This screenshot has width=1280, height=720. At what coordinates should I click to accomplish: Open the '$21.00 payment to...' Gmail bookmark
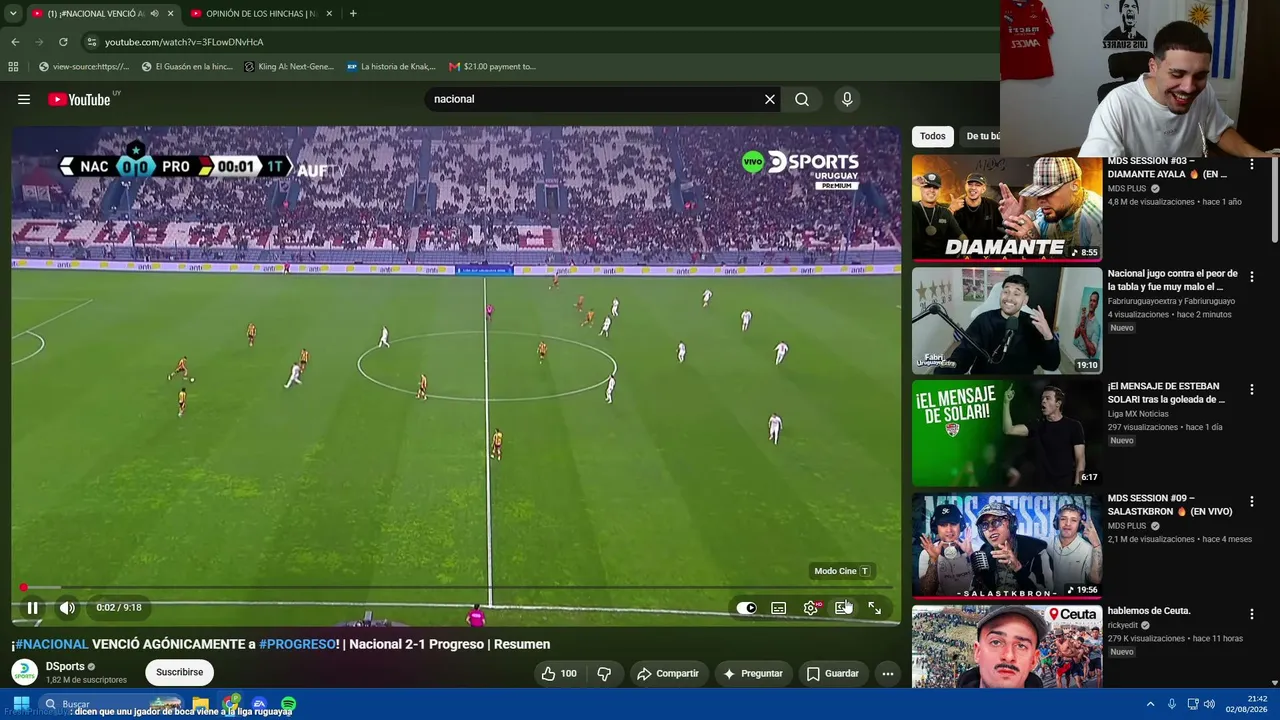click(x=492, y=67)
